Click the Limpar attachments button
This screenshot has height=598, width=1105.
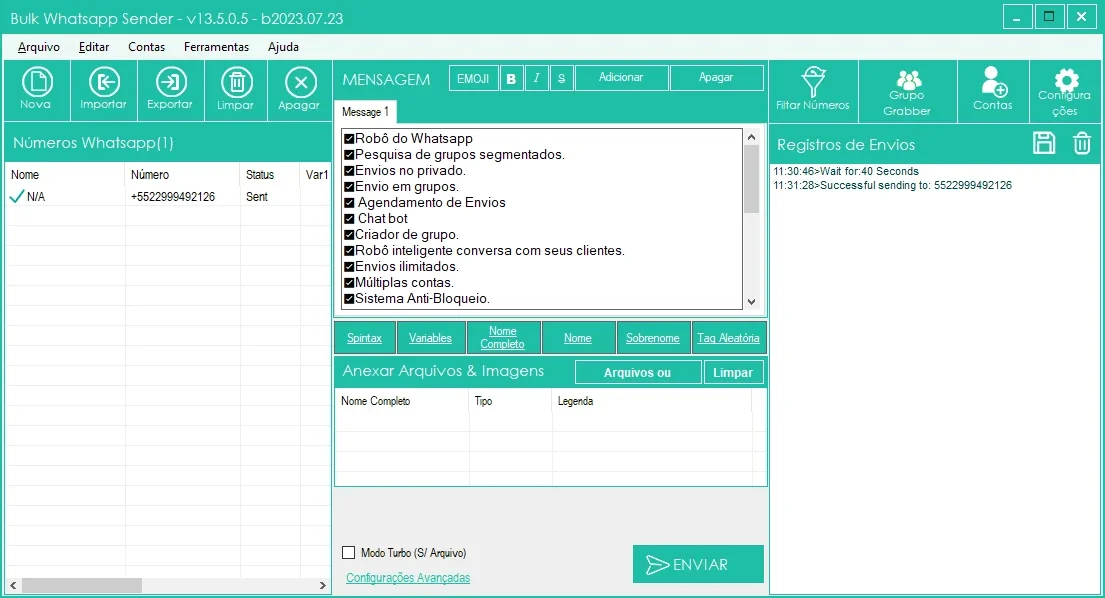point(733,373)
